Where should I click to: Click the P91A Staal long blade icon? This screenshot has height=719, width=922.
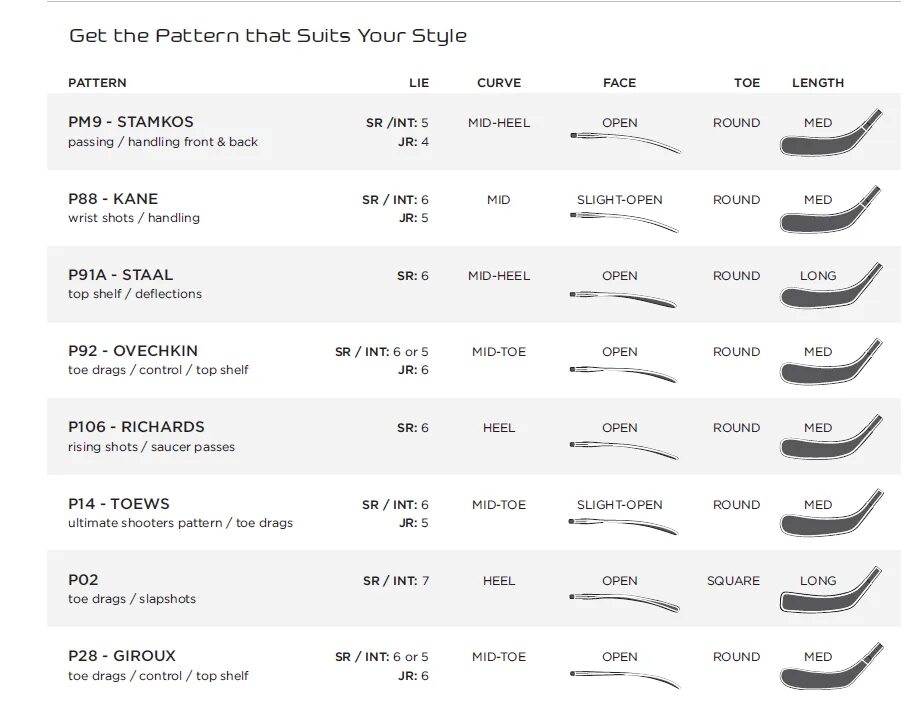831,288
